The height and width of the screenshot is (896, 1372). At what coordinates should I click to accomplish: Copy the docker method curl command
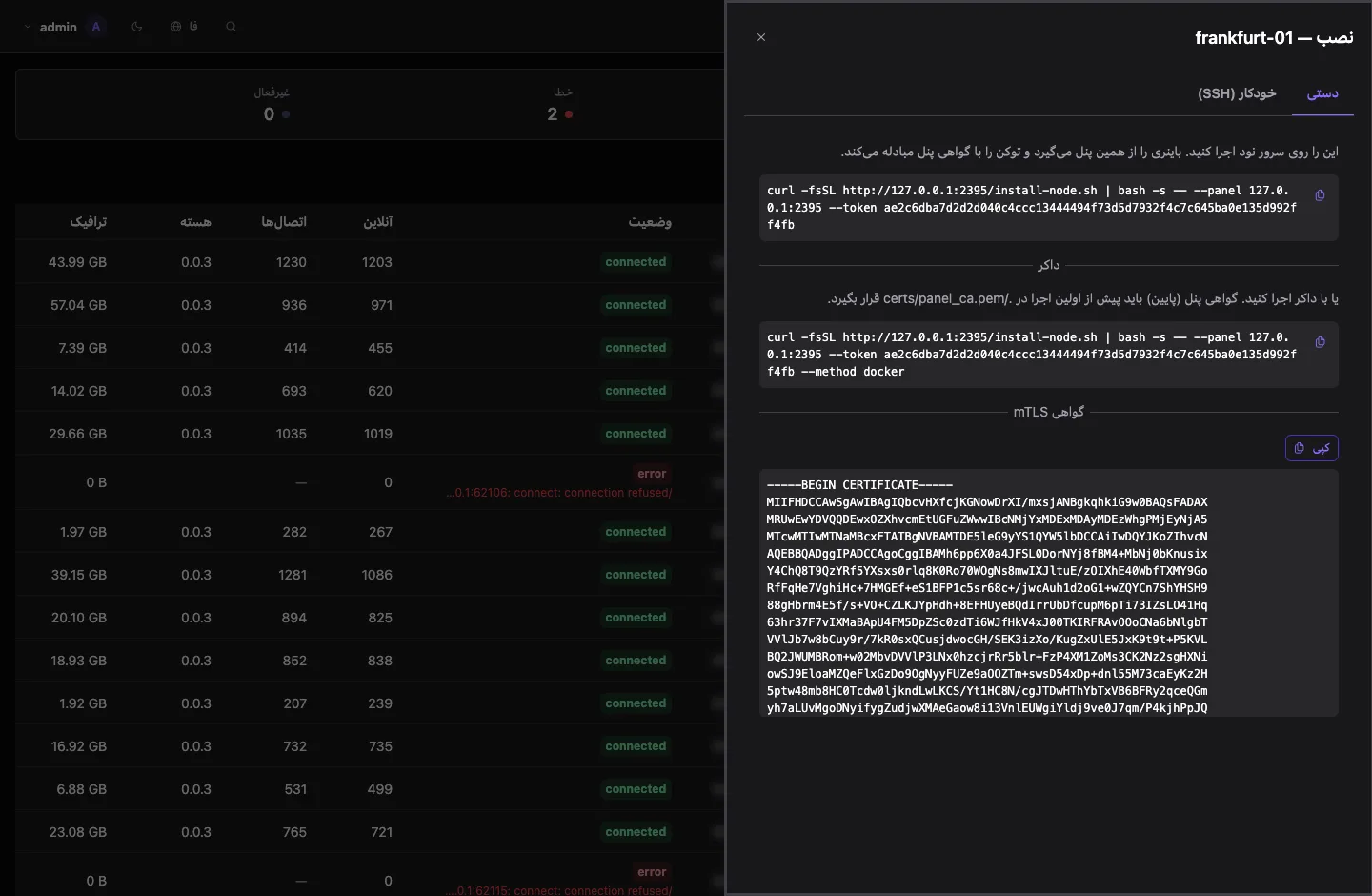coord(1320,342)
